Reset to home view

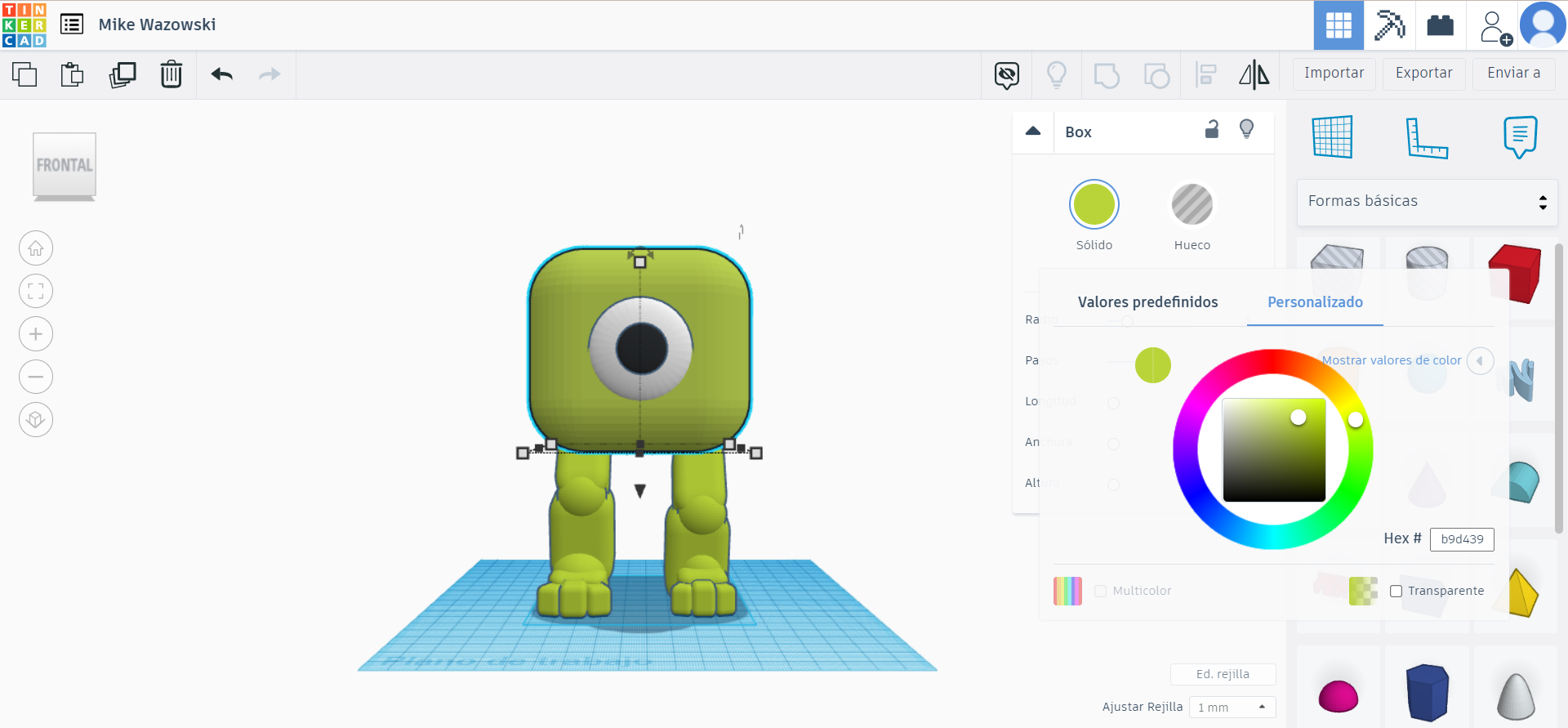(x=36, y=248)
